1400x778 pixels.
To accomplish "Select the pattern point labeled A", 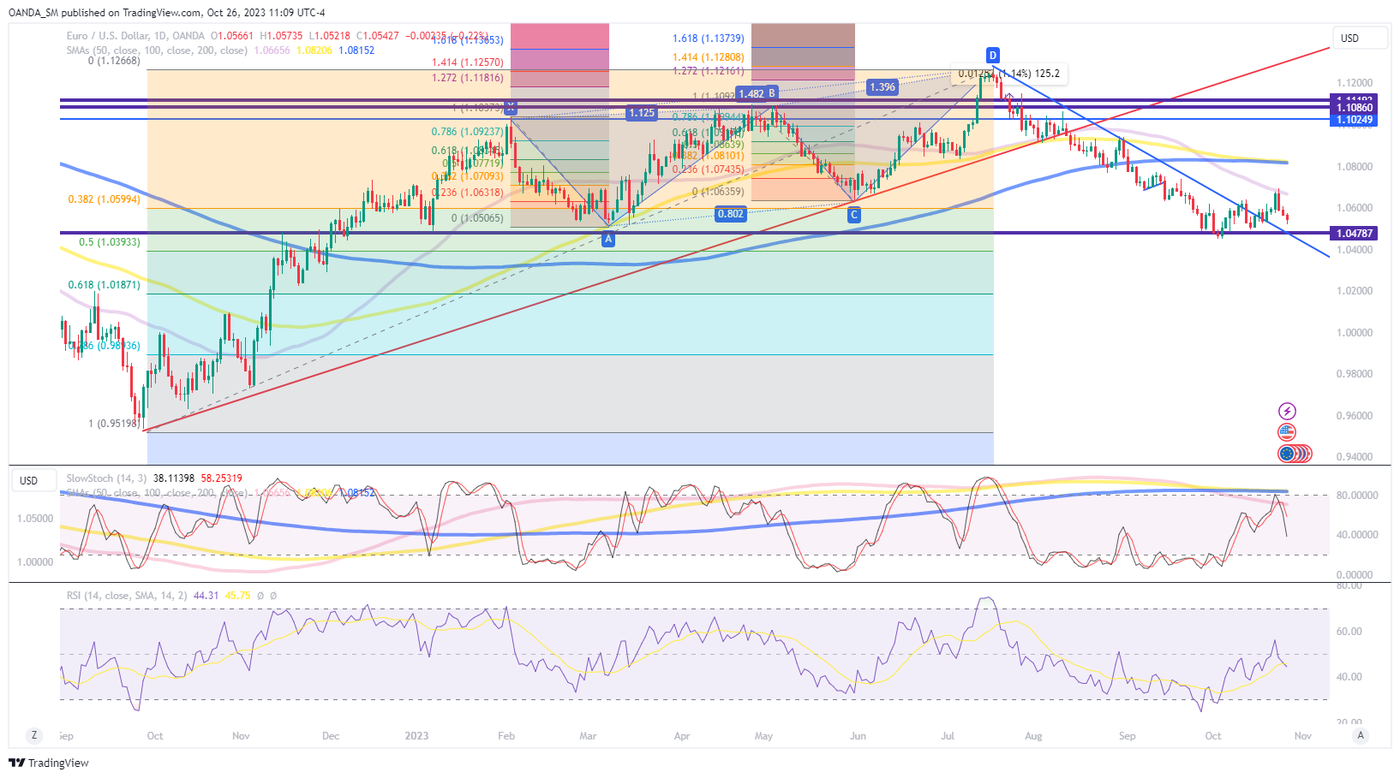I will (608, 240).
